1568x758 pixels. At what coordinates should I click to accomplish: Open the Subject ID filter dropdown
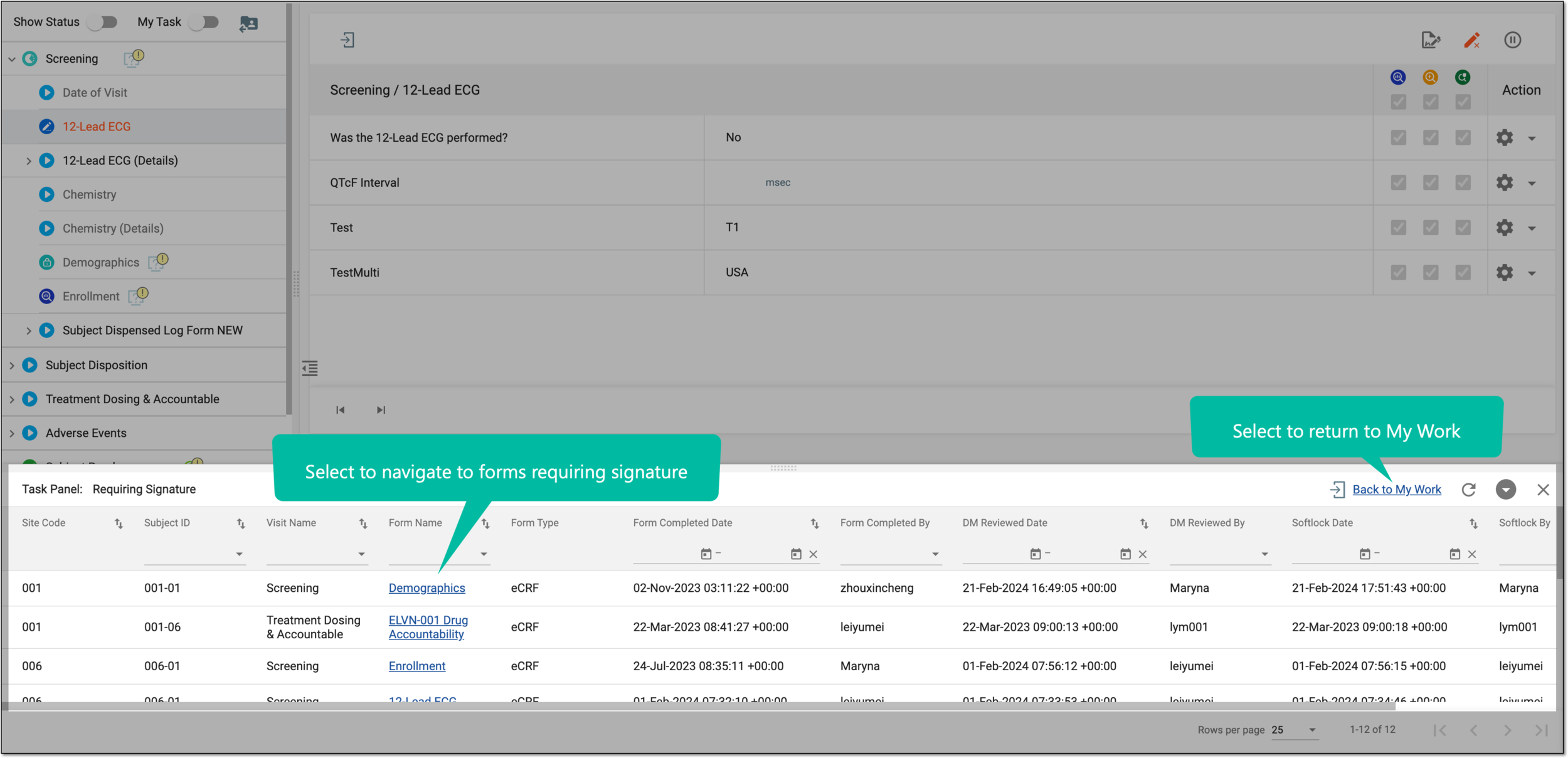239,554
